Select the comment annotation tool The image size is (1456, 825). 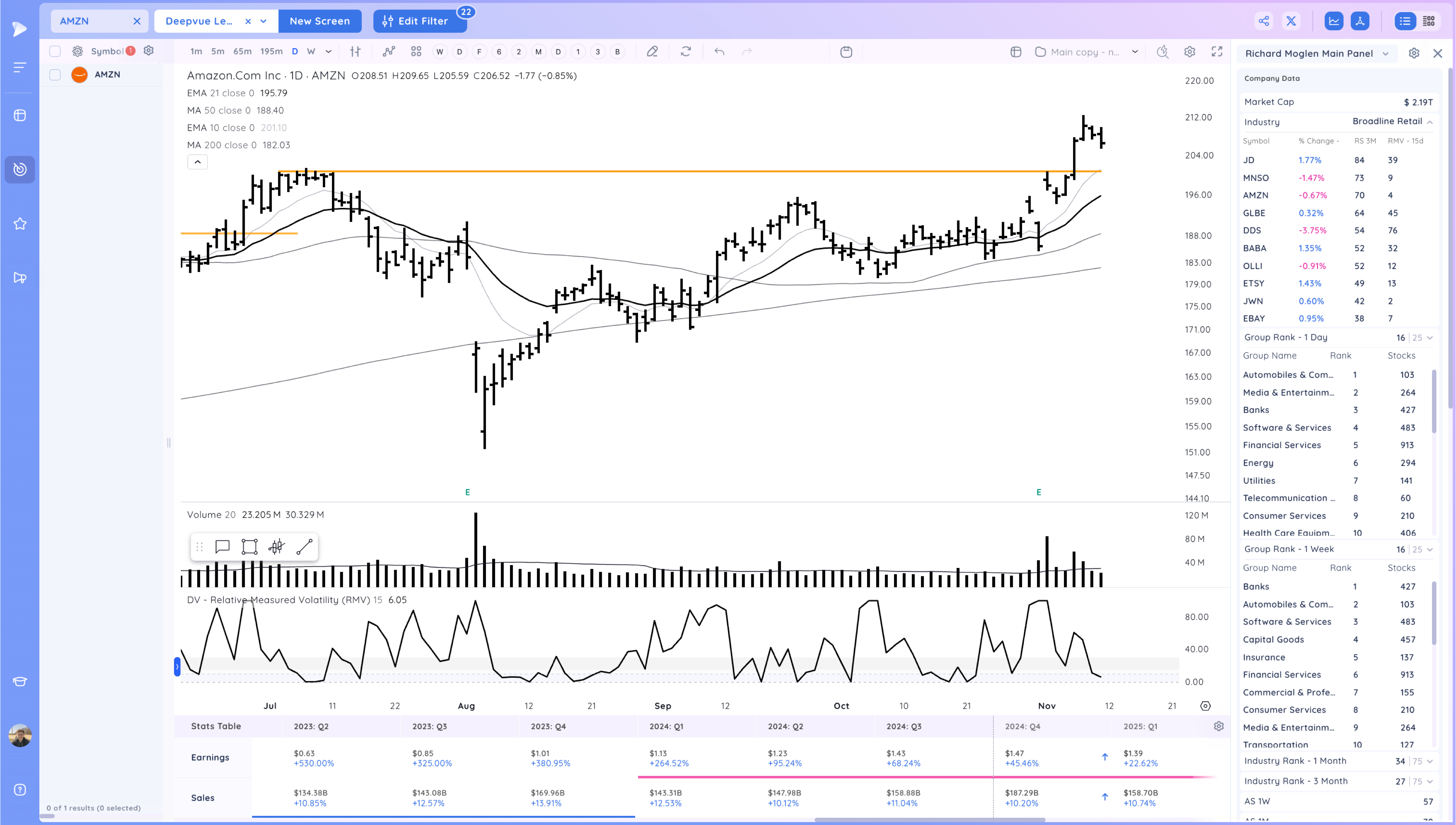pos(222,547)
